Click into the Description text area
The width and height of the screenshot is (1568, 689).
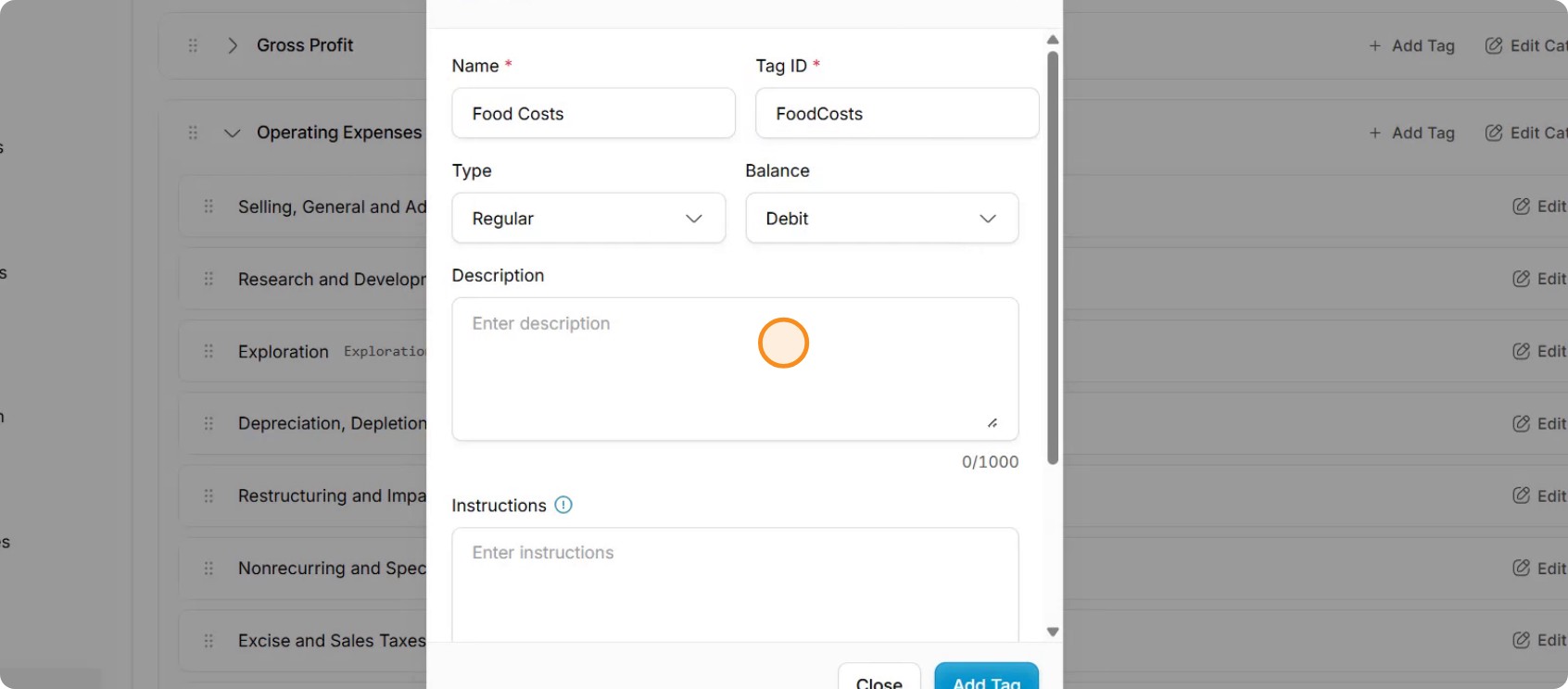[x=735, y=369]
